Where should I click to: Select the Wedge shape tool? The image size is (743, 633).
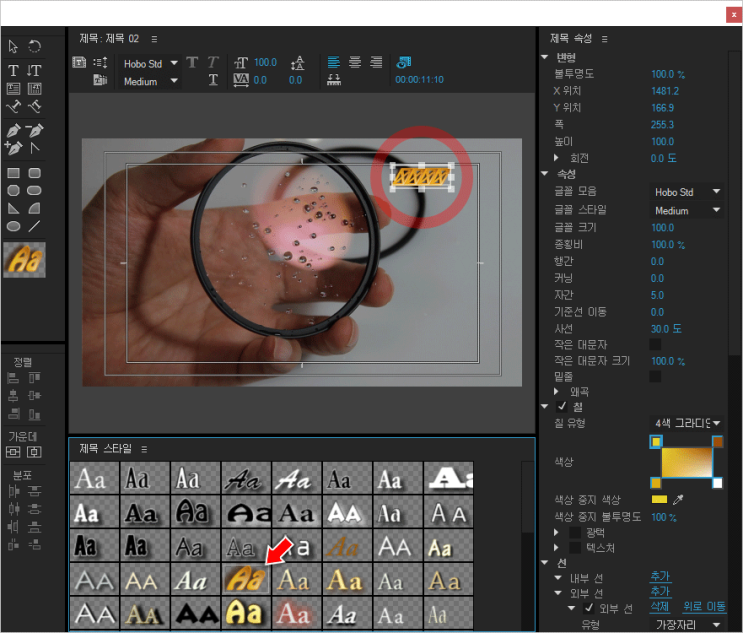13,208
